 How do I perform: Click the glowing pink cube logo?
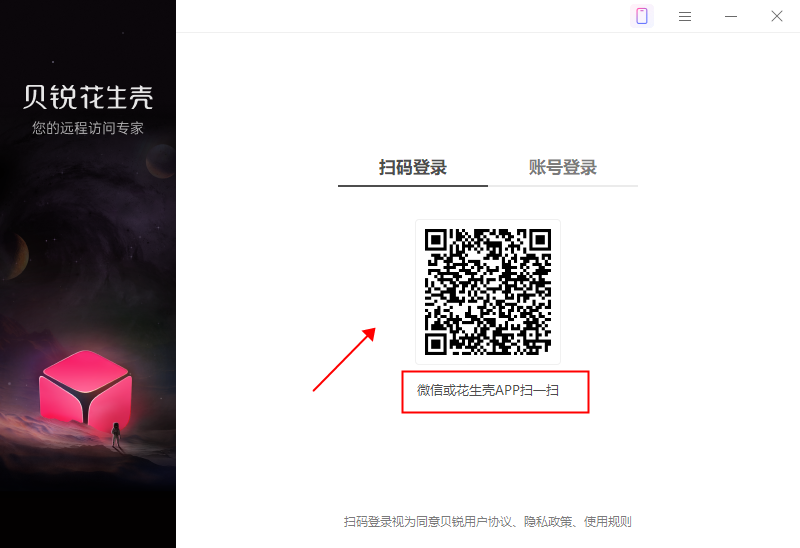86,390
